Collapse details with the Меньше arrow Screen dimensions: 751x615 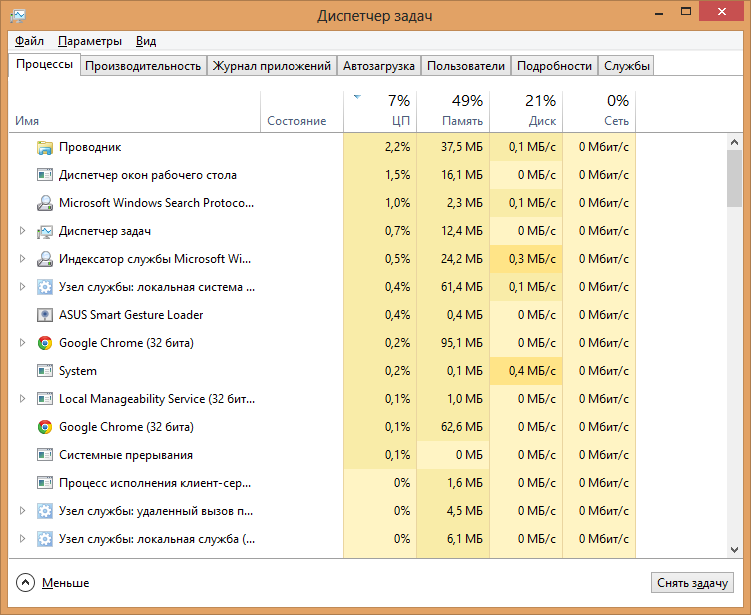click(x=26, y=582)
